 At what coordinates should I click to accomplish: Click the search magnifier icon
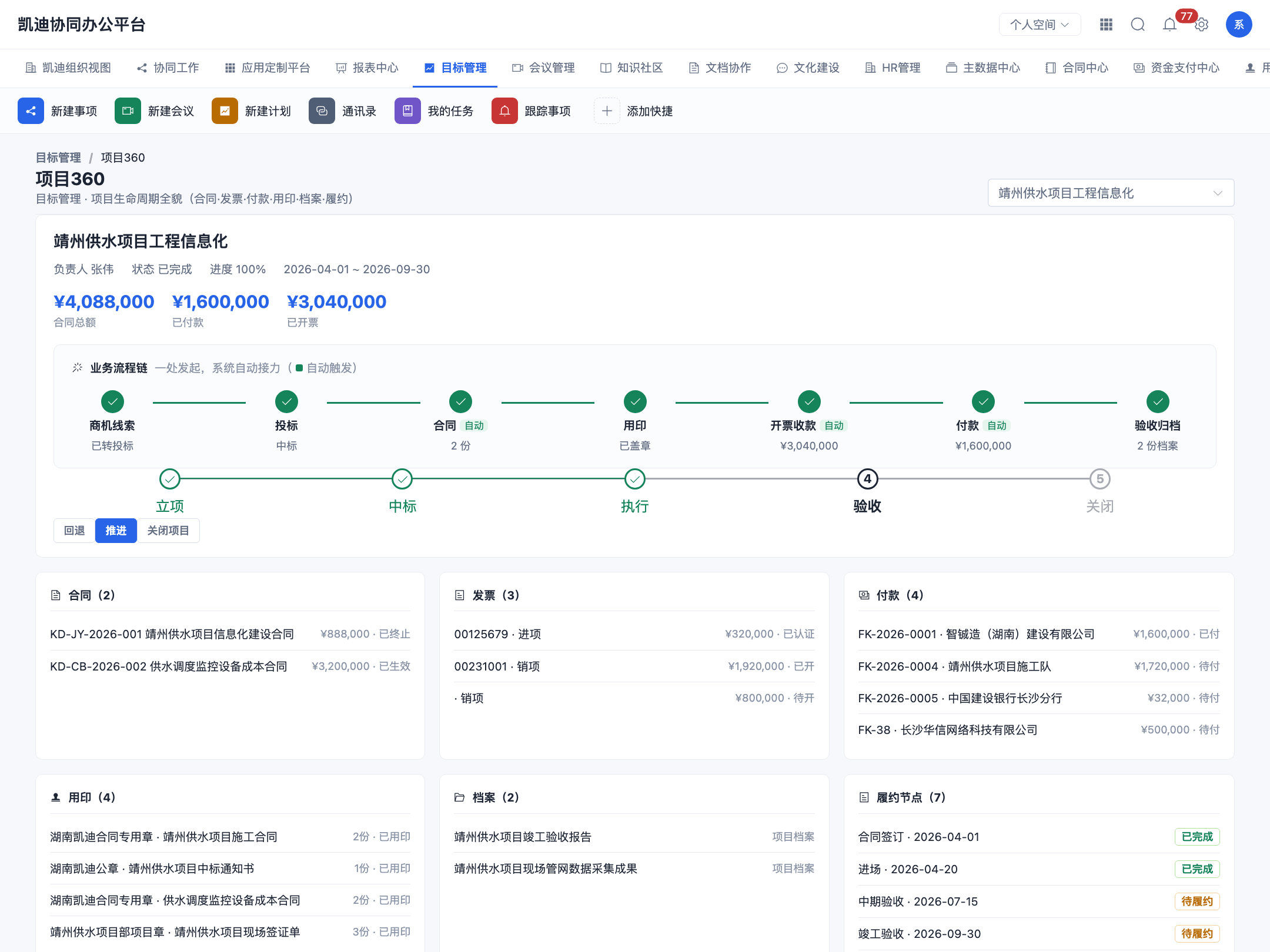point(1138,25)
